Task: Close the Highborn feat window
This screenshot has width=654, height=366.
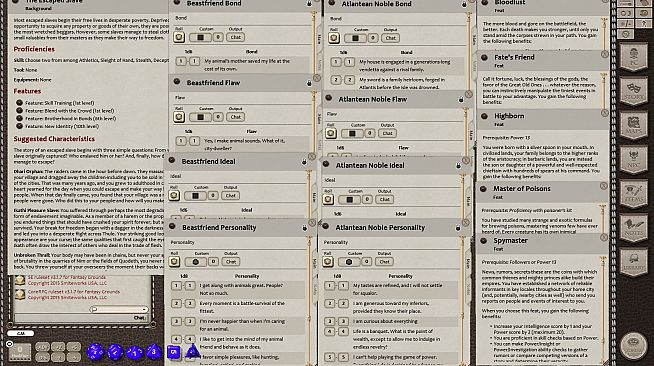Action: [x=604, y=113]
